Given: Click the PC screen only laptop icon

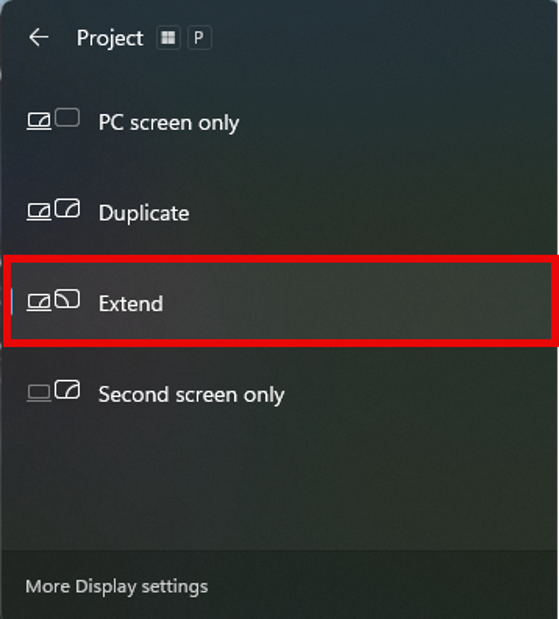Looking at the screenshot, I should tap(39, 121).
